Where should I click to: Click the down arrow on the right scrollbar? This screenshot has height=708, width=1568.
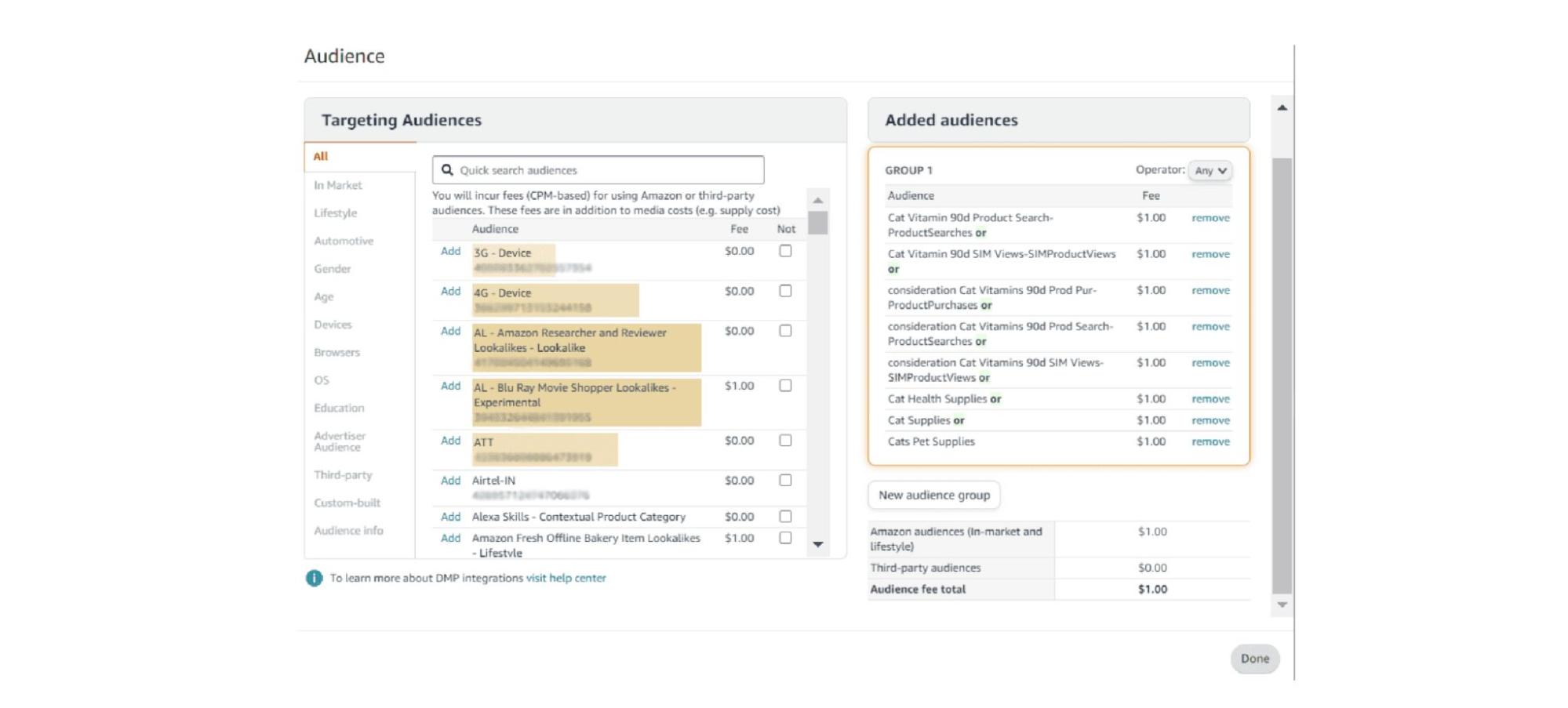pos(1282,604)
